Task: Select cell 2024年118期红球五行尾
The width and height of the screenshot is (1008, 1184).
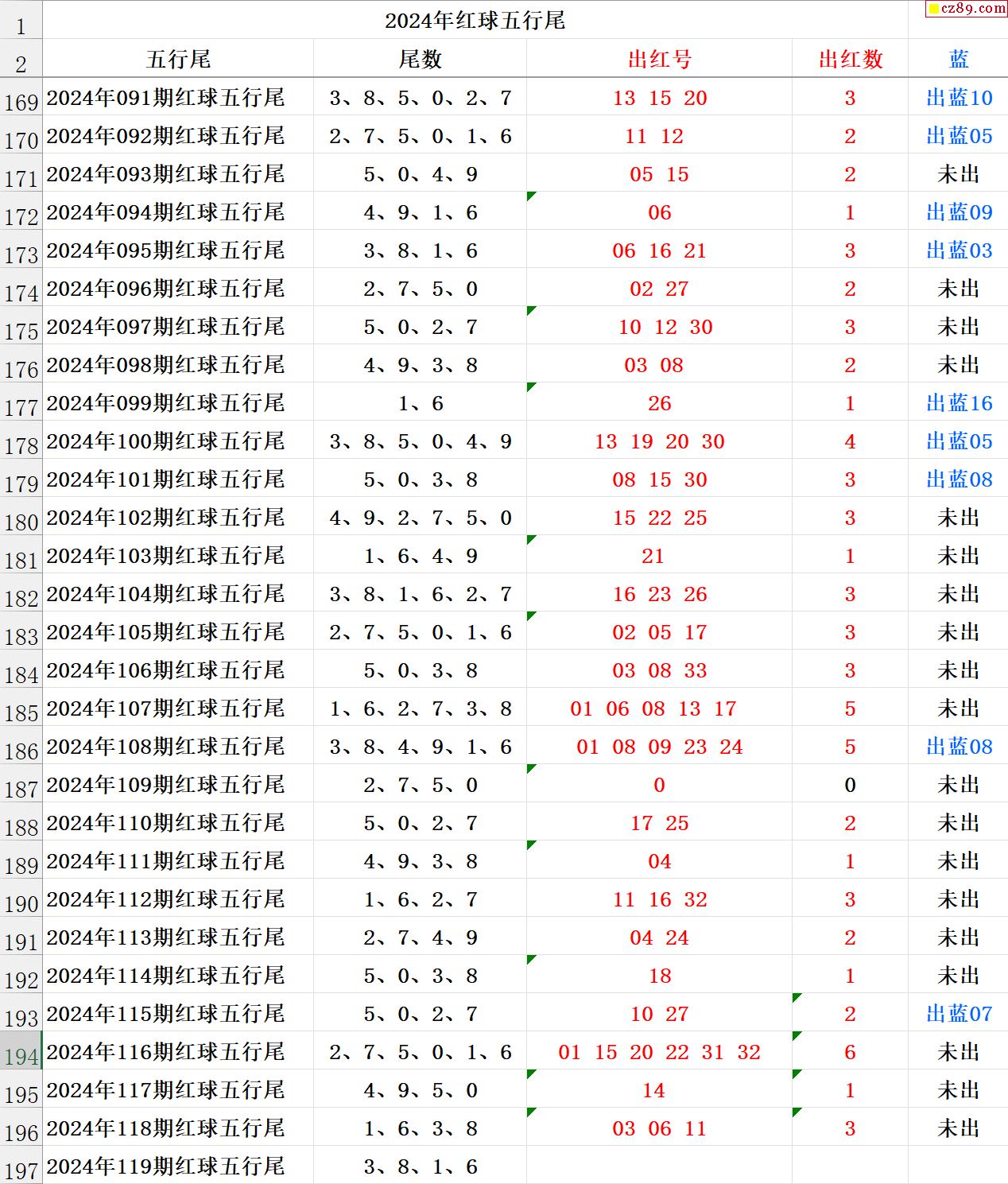Action: [178, 1128]
